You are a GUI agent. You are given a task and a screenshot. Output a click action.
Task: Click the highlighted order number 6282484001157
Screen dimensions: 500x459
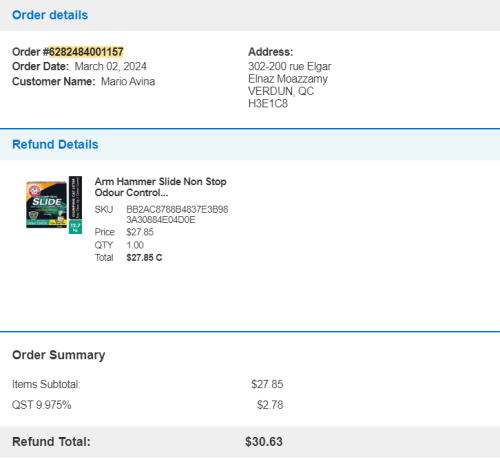point(86,52)
